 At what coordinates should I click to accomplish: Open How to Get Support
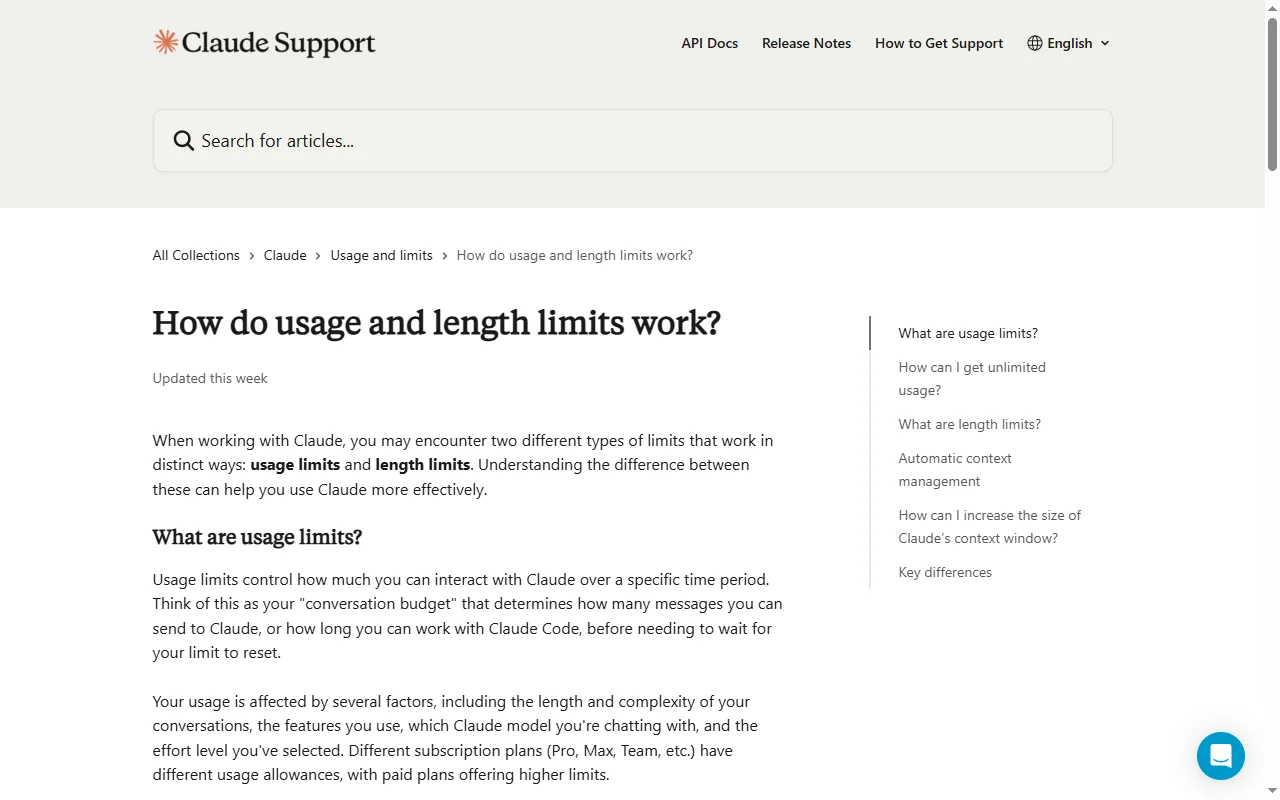(939, 43)
